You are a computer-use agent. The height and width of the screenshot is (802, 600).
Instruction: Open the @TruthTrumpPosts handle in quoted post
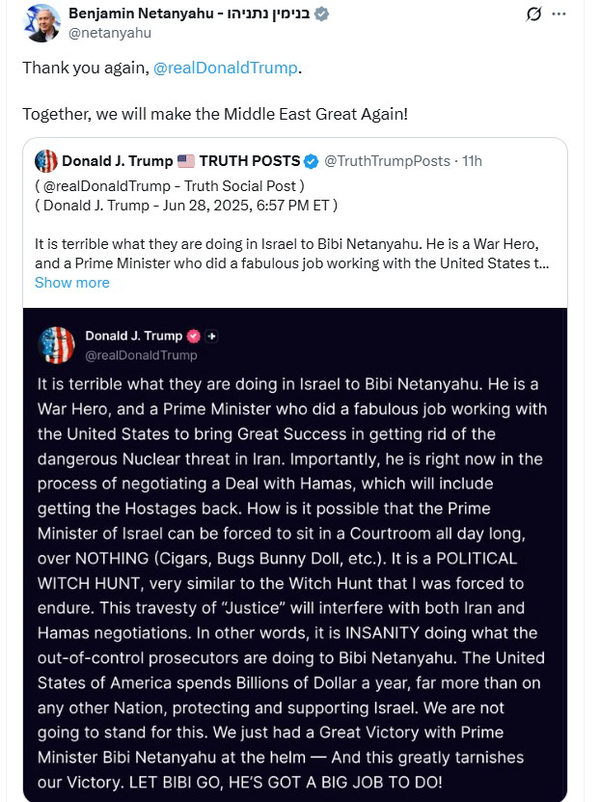[x=387, y=161]
